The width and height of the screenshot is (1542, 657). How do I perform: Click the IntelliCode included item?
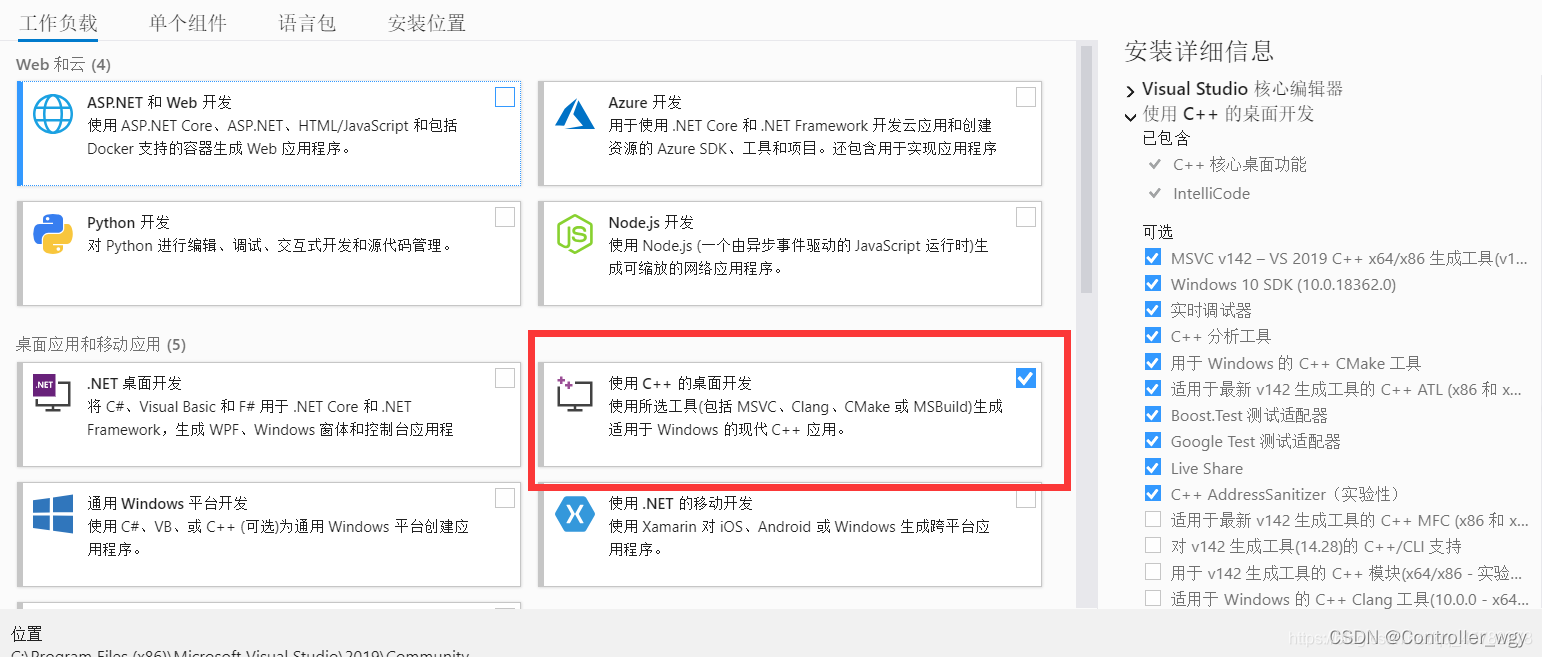[x=1211, y=193]
